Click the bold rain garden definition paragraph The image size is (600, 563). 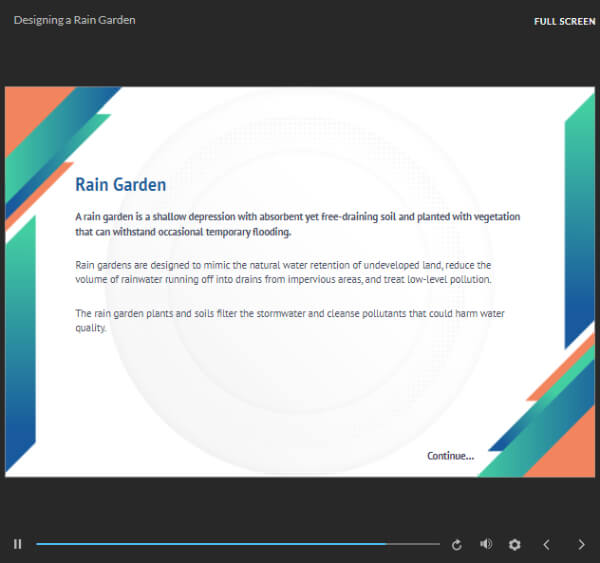tap(297, 224)
